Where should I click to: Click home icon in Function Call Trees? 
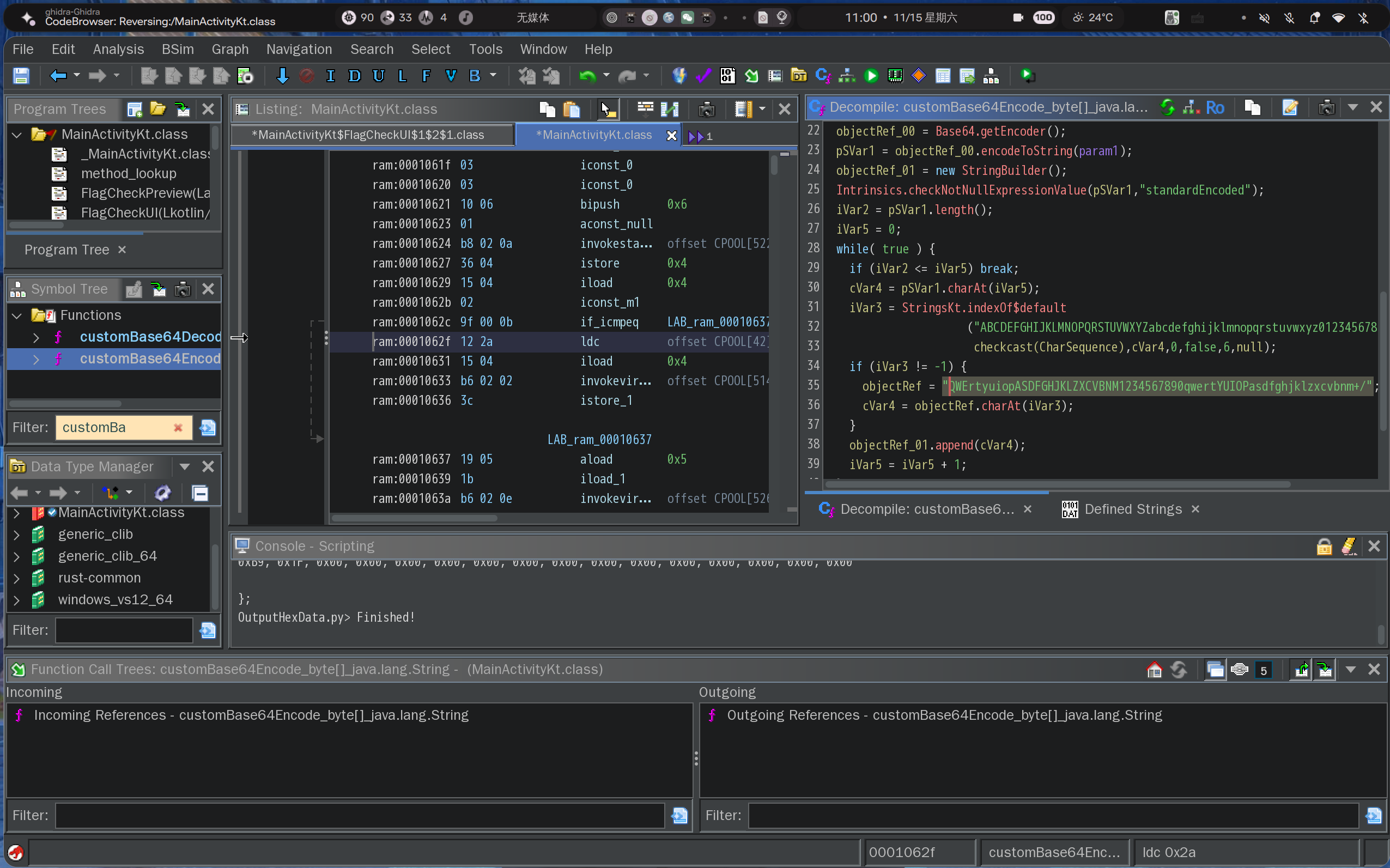(1154, 669)
